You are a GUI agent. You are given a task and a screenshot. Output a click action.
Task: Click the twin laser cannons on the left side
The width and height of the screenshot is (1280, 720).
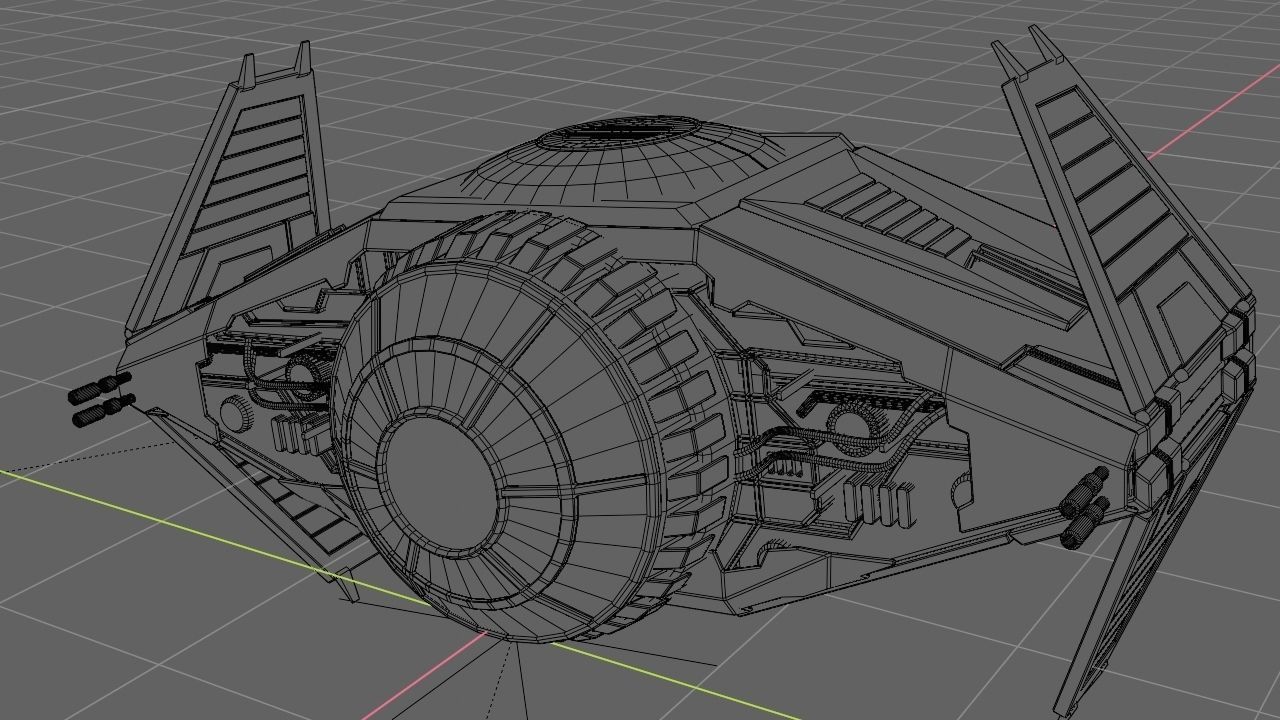point(101,399)
